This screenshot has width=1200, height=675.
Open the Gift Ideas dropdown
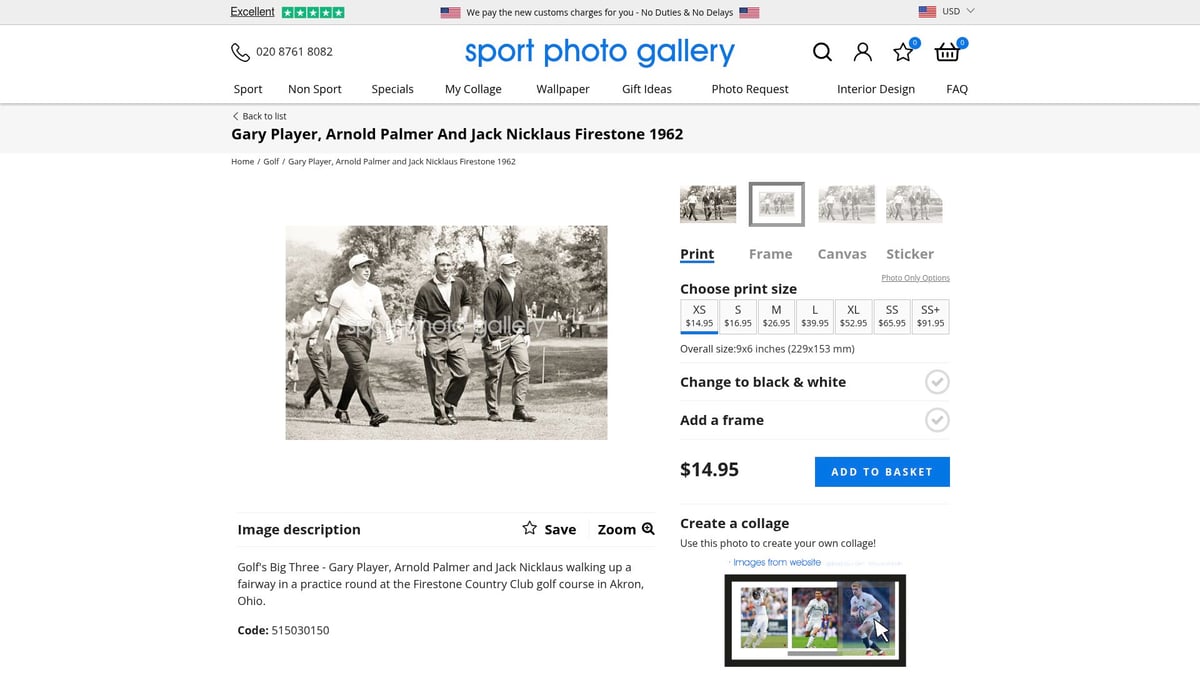[x=646, y=89]
